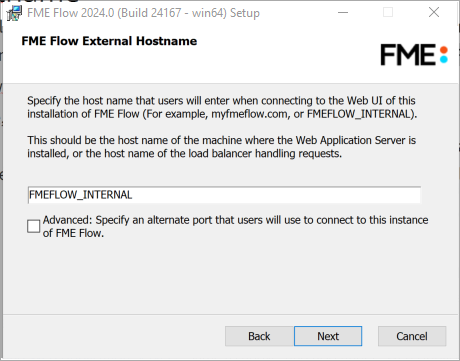Click the 'Specify the host name' instruction paragraph

[x=222, y=107]
